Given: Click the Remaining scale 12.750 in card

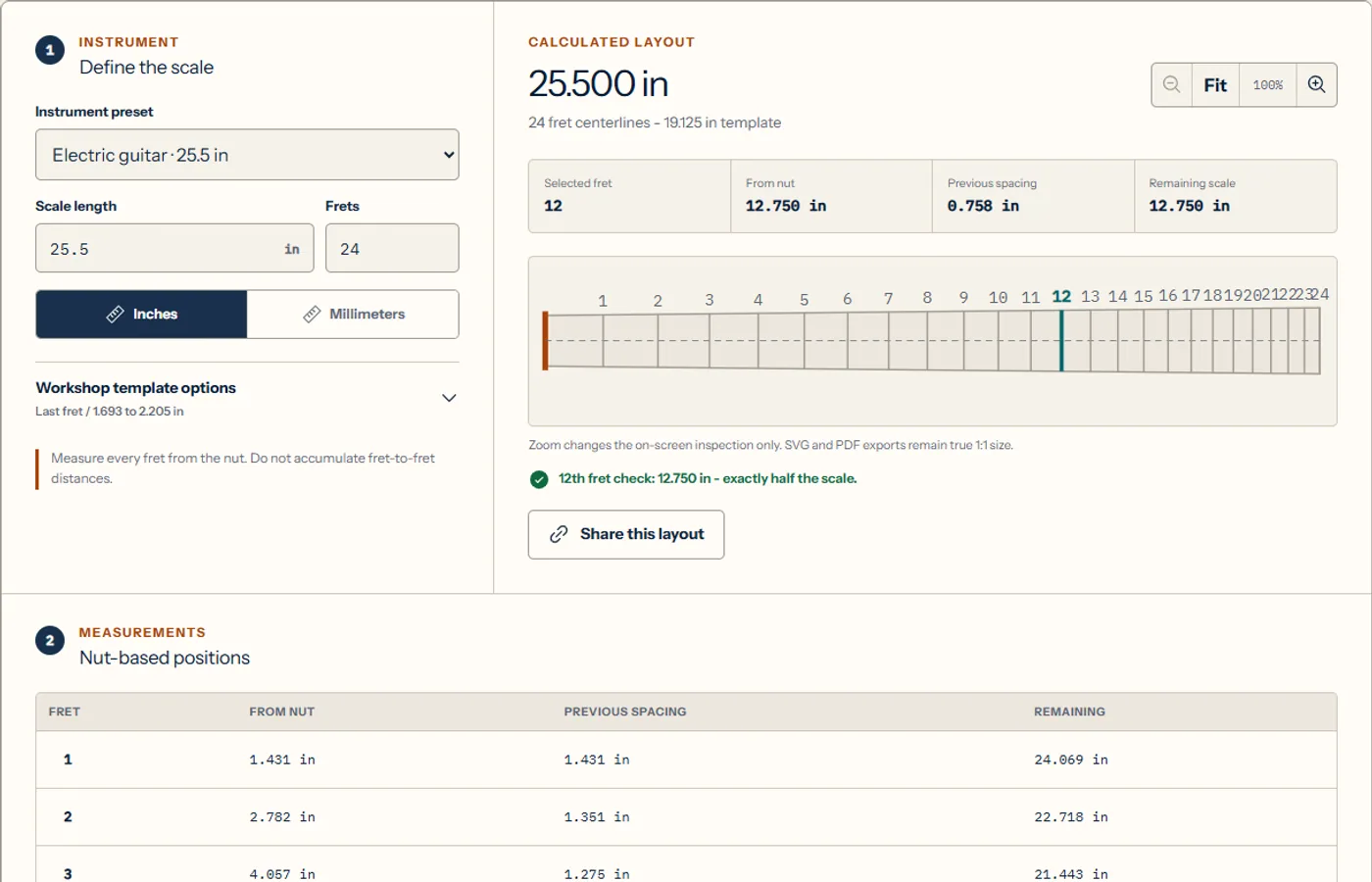Looking at the screenshot, I should click(1236, 196).
